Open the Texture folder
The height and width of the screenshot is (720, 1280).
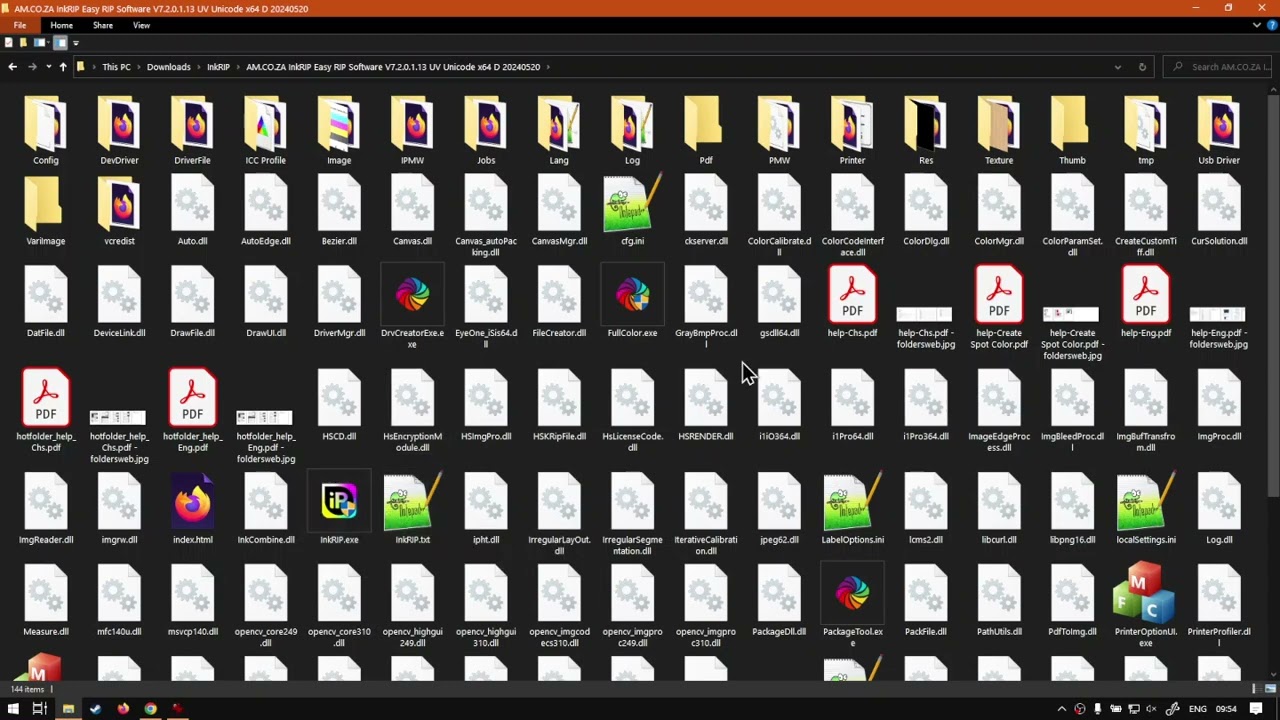[x=999, y=132]
